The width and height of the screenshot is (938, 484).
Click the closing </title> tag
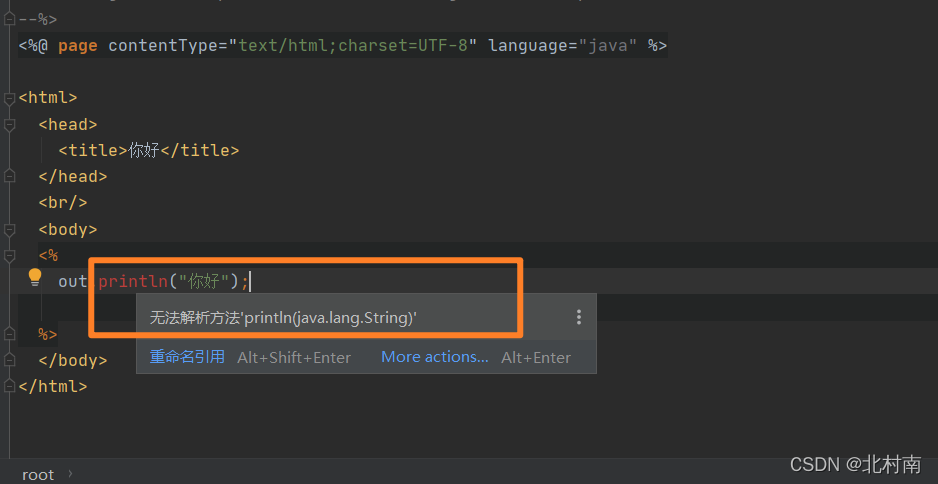coord(199,150)
